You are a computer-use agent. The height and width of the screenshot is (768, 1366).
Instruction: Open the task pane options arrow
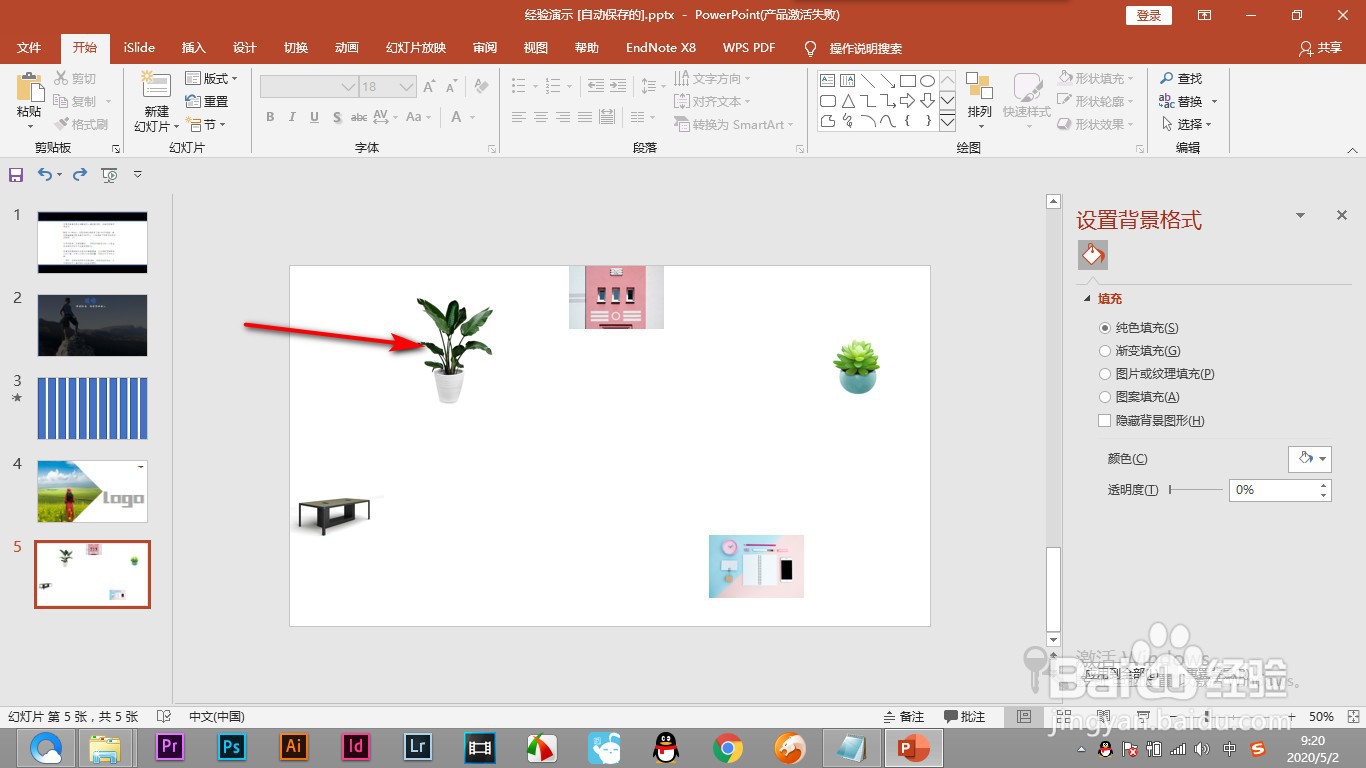(x=1300, y=215)
